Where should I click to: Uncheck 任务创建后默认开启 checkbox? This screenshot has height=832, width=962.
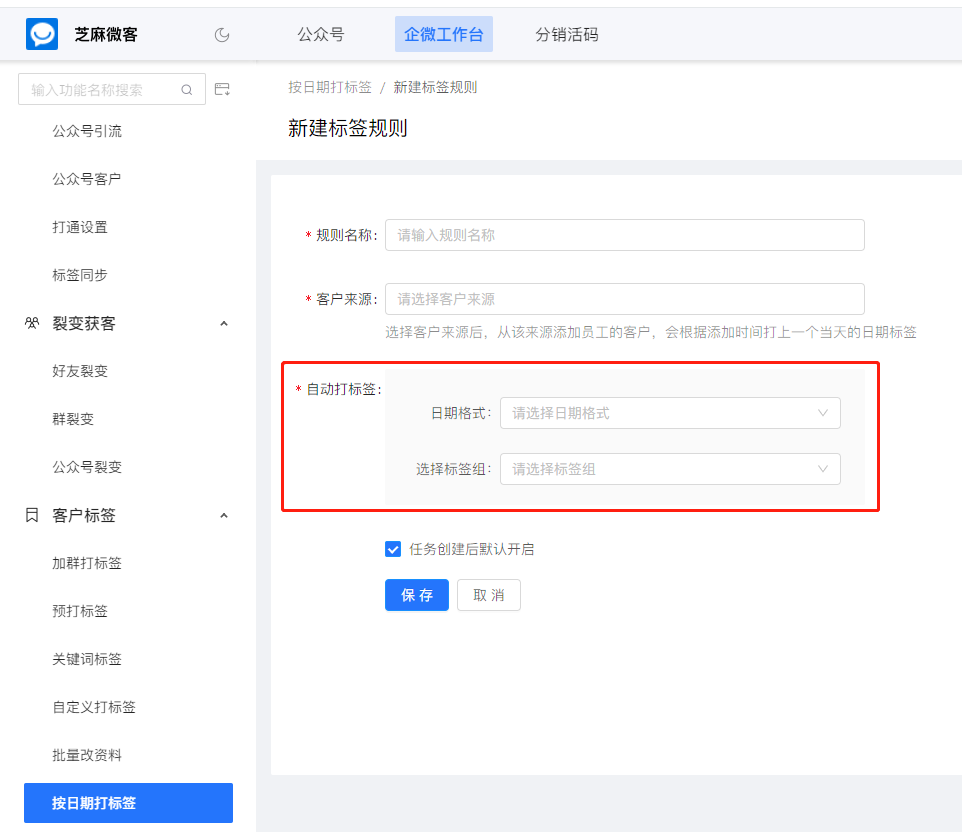tap(393, 549)
